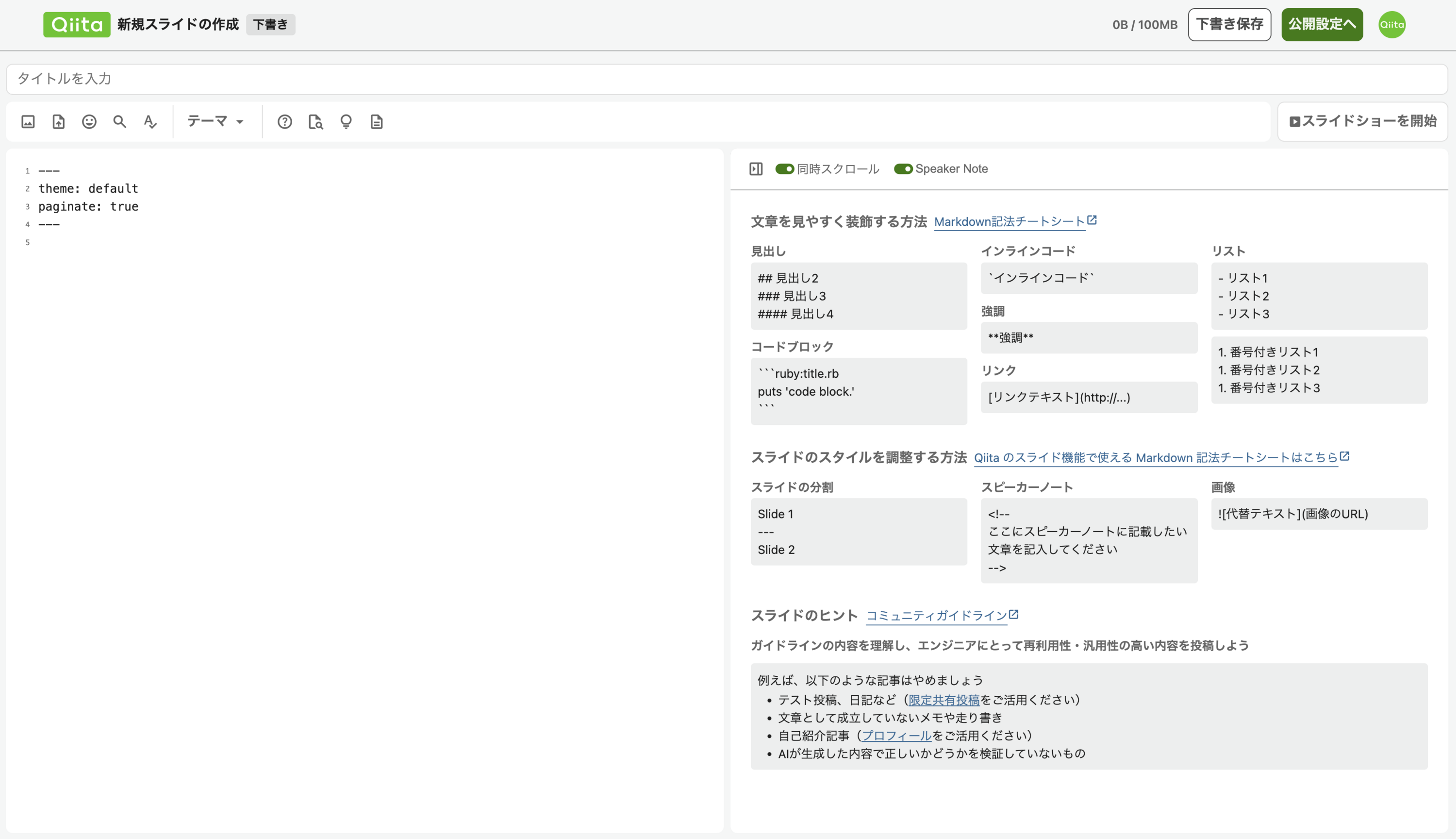Image resolution: width=1456 pixels, height=839 pixels.
Task: Click 新規スライドの作成 heading
Action: (178, 25)
